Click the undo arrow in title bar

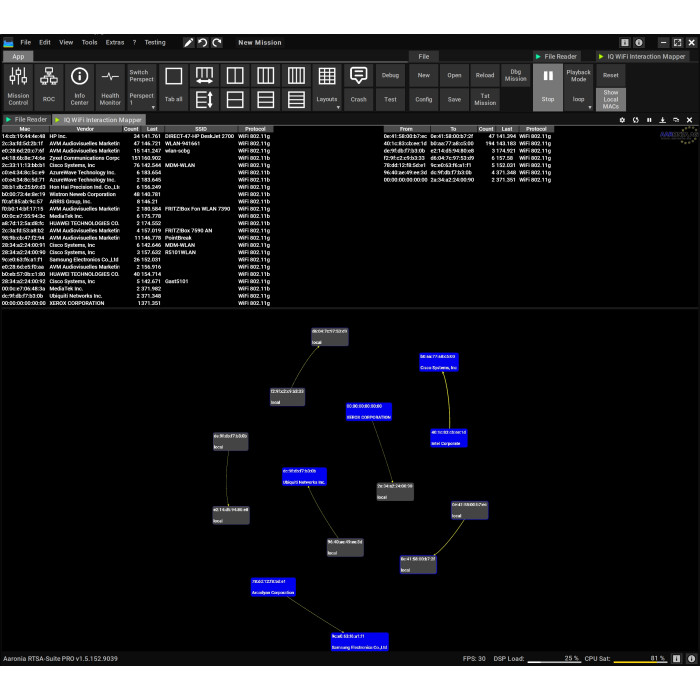(x=203, y=43)
